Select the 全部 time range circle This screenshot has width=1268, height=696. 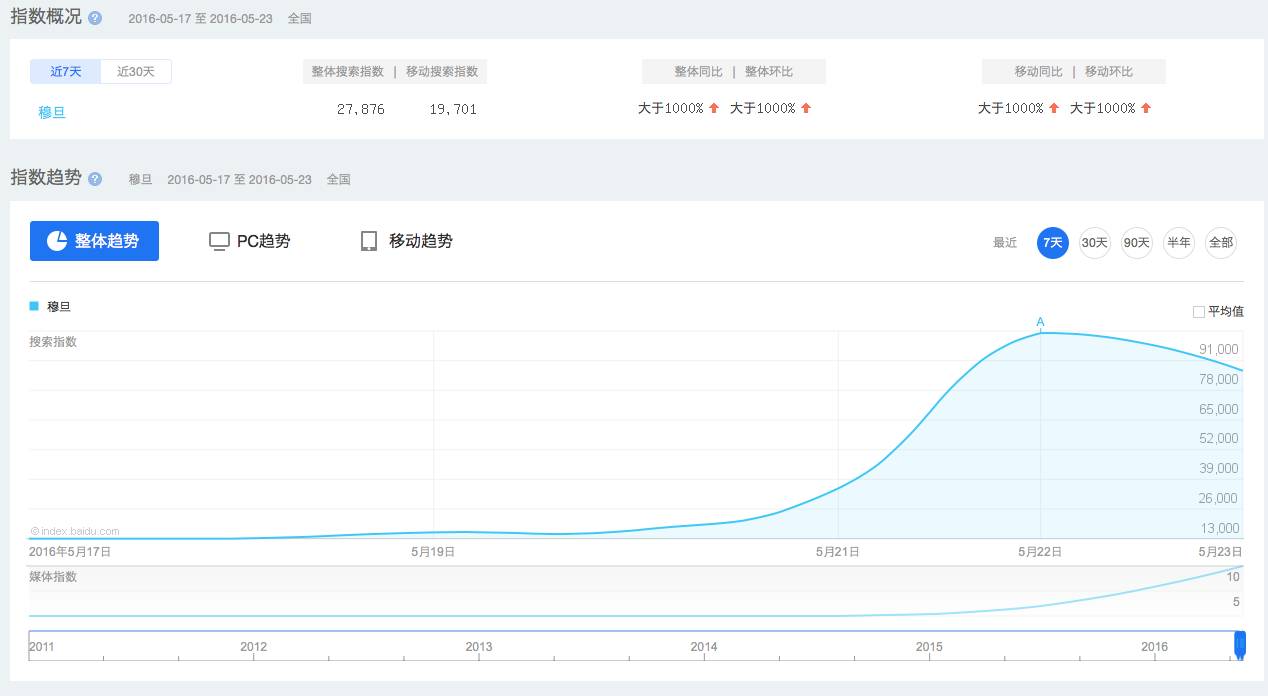(x=1221, y=243)
